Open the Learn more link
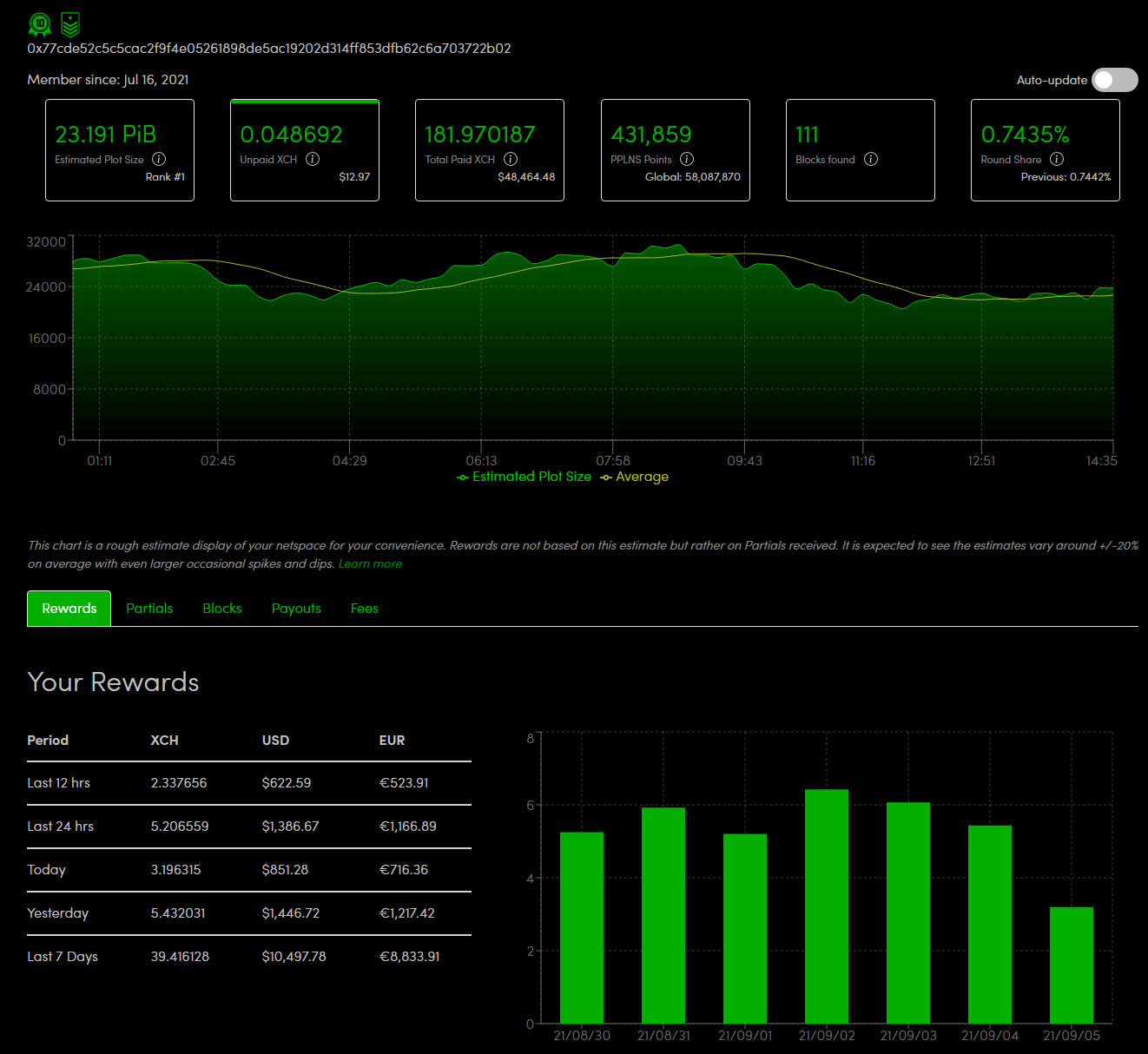This screenshot has height=1054, width=1148. coord(370,564)
